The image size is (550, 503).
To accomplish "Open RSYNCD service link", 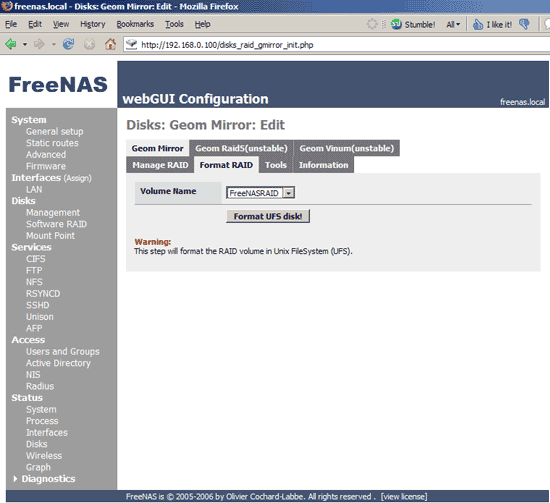I will 43,294.
